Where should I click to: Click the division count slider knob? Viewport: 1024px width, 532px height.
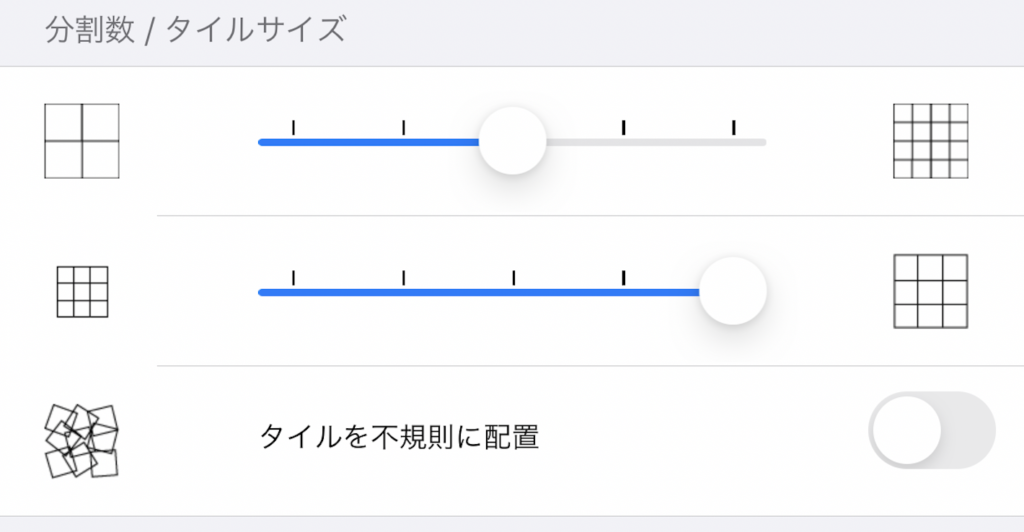[513, 141]
